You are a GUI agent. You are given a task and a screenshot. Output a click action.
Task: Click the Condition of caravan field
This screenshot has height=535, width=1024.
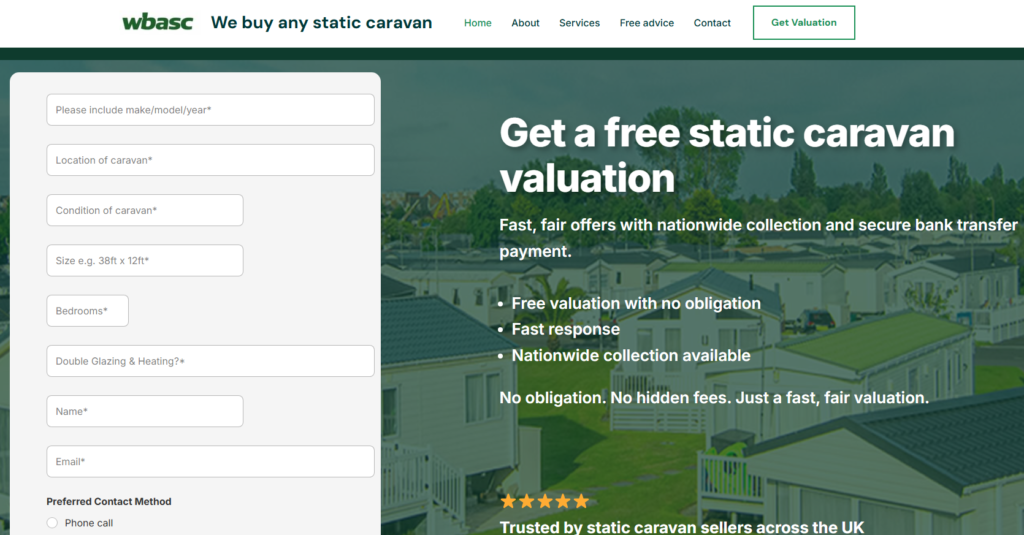(x=145, y=210)
